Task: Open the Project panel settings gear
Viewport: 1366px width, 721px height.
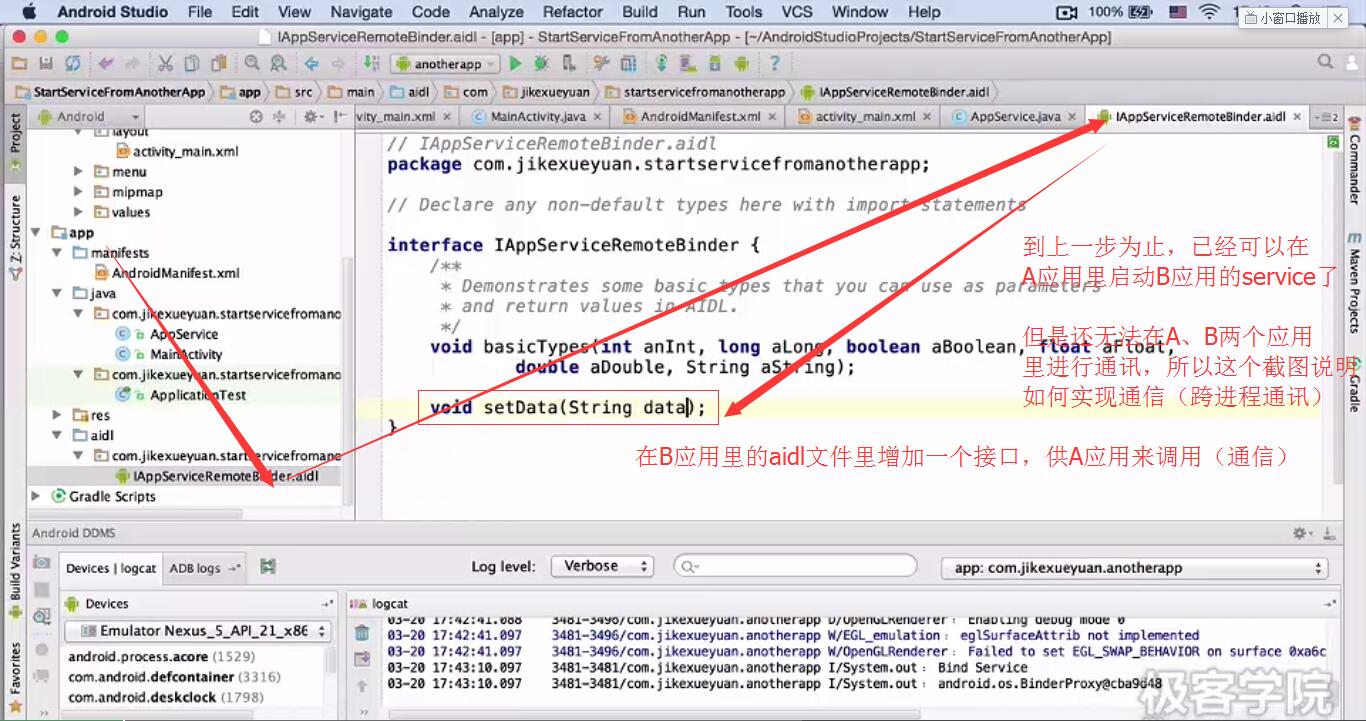Action: pos(312,116)
